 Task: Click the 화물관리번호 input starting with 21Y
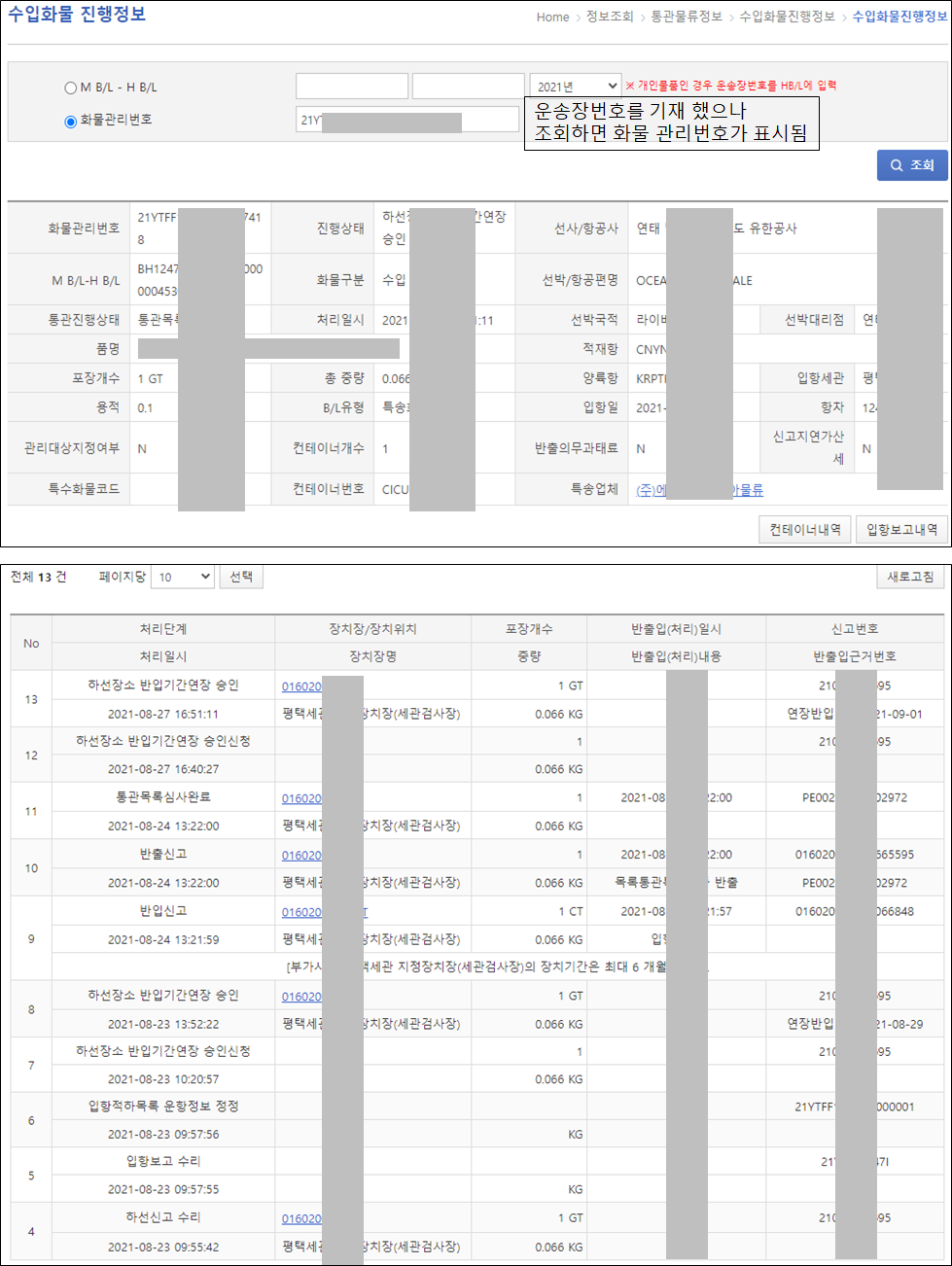coord(407,120)
